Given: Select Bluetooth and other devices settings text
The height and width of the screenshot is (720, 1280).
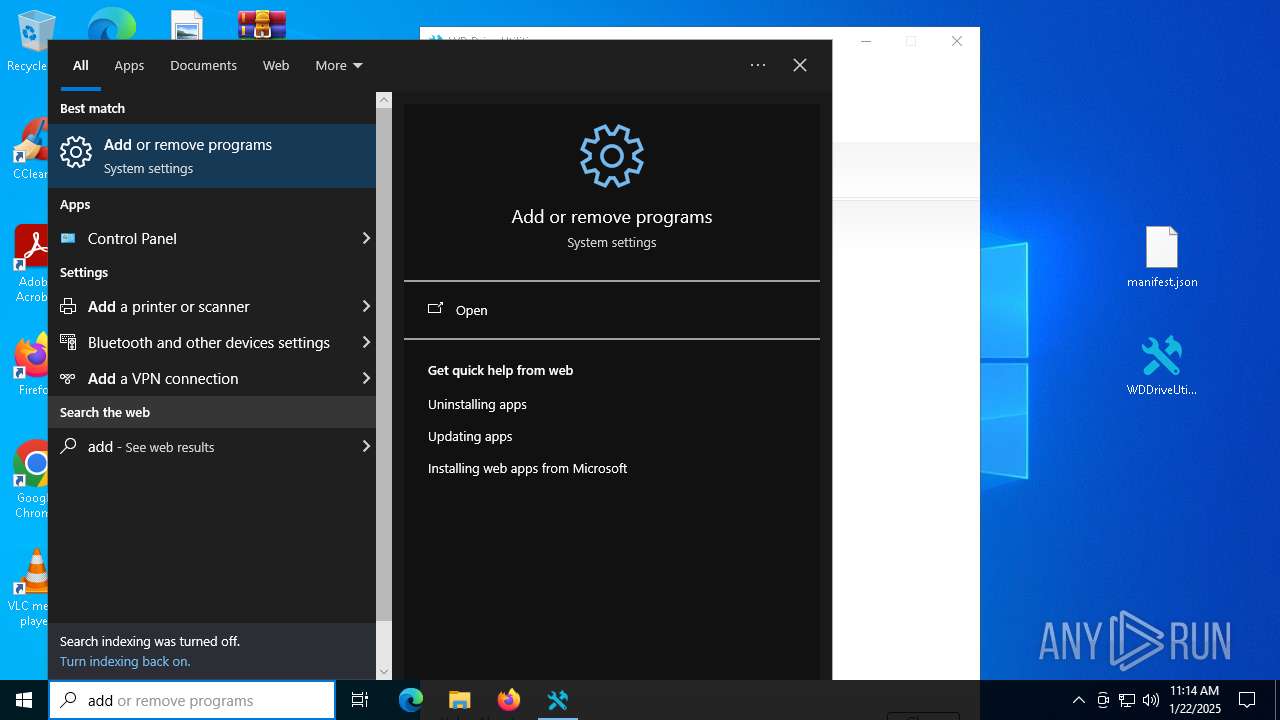Looking at the screenshot, I should (x=209, y=342).
